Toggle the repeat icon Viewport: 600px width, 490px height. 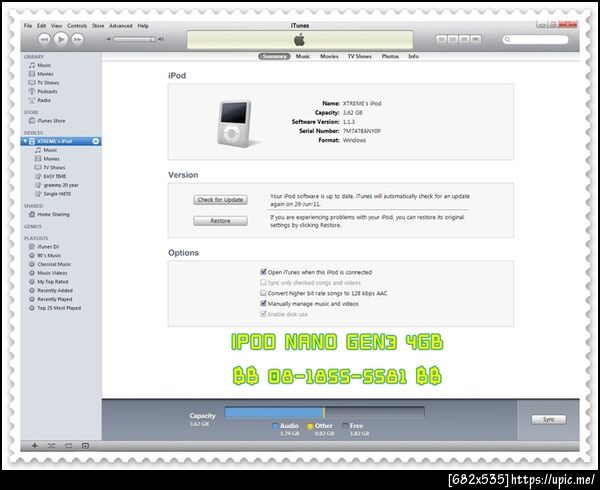68,446
